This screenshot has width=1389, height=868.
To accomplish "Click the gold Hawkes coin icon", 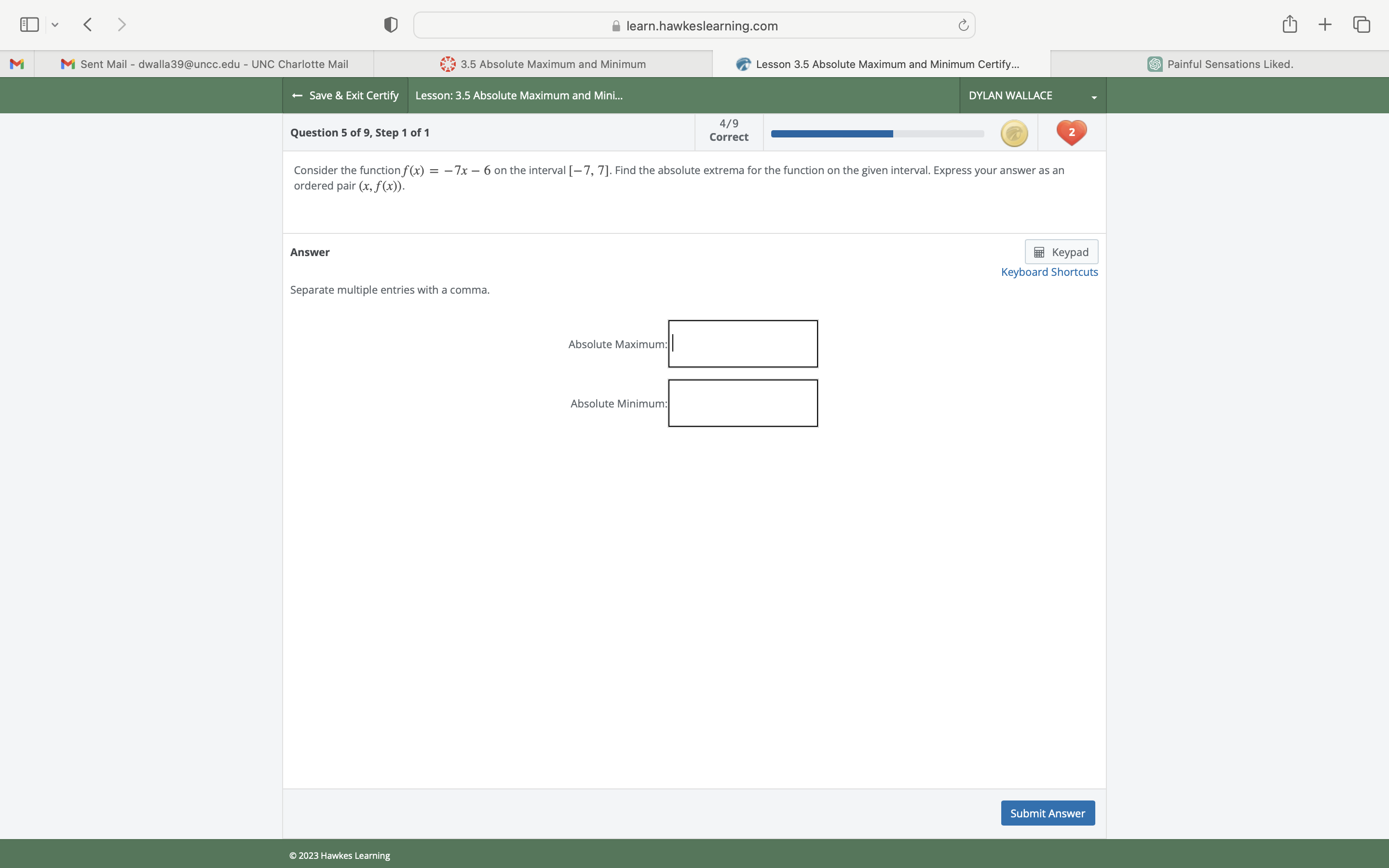I will [x=1014, y=133].
